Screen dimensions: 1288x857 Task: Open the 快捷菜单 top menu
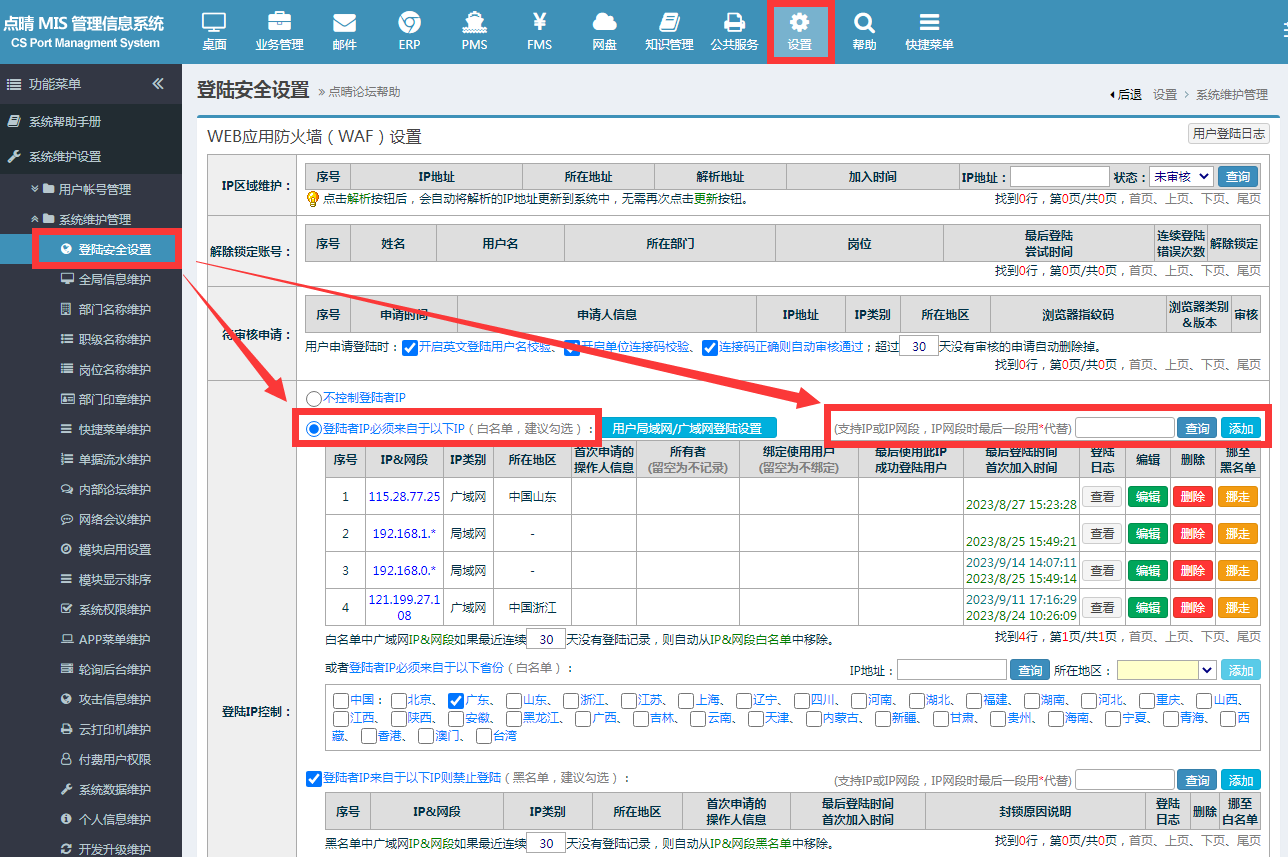pos(929,31)
